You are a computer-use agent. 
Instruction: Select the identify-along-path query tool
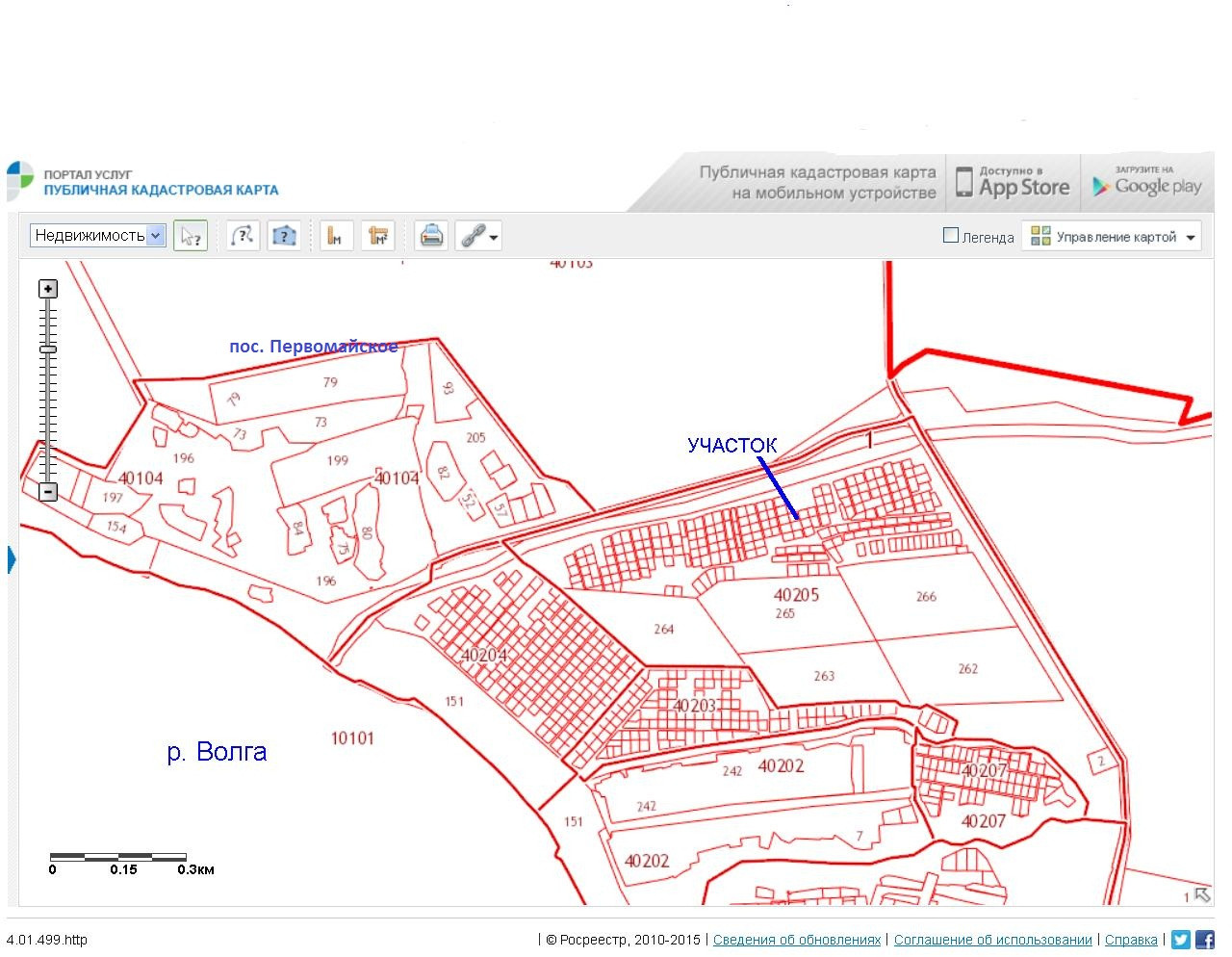point(244,236)
